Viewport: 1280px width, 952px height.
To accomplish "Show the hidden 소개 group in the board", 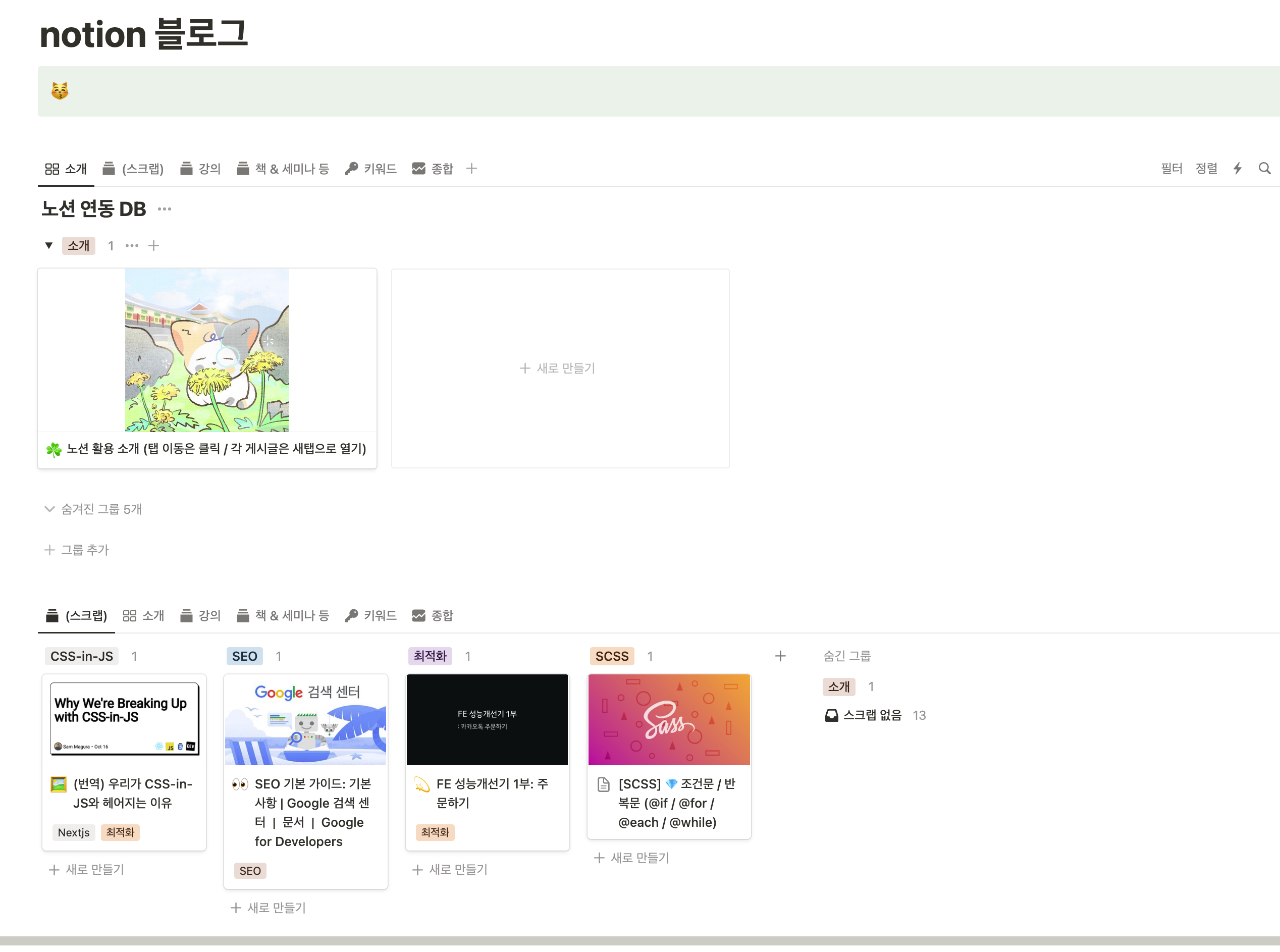I will tap(838, 686).
